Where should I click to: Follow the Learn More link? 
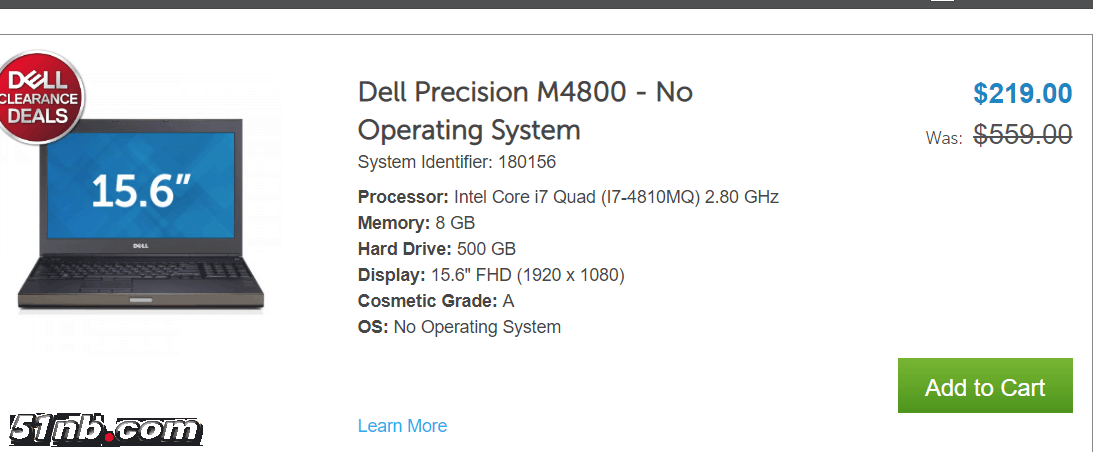402,426
